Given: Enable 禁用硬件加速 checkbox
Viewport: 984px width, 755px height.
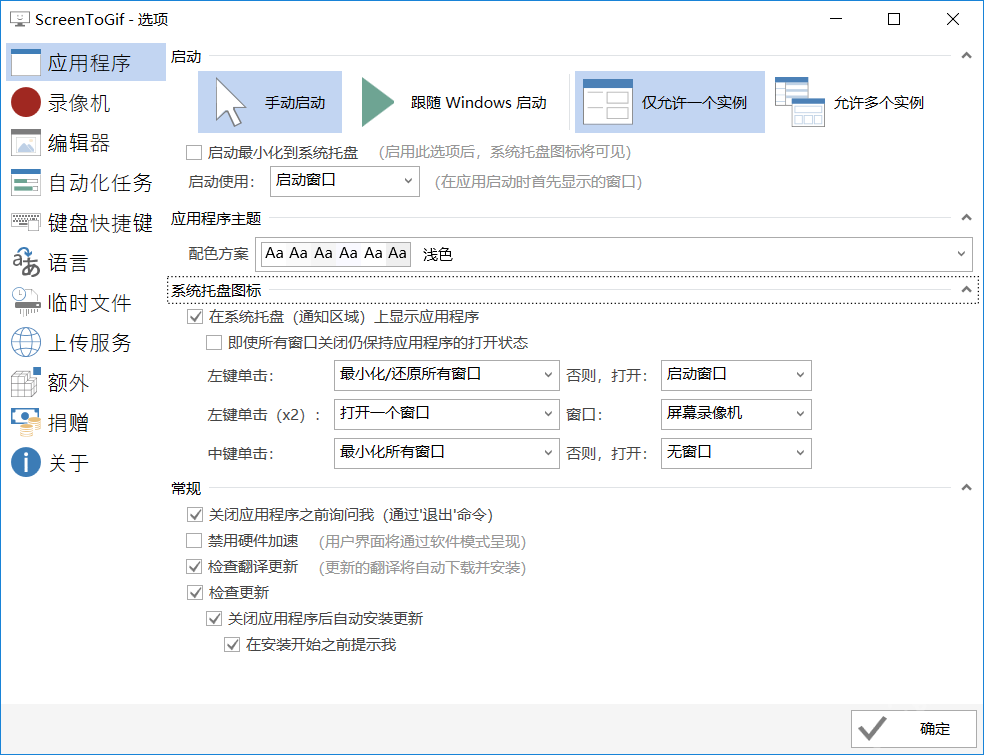Looking at the screenshot, I should pos(194,540).
